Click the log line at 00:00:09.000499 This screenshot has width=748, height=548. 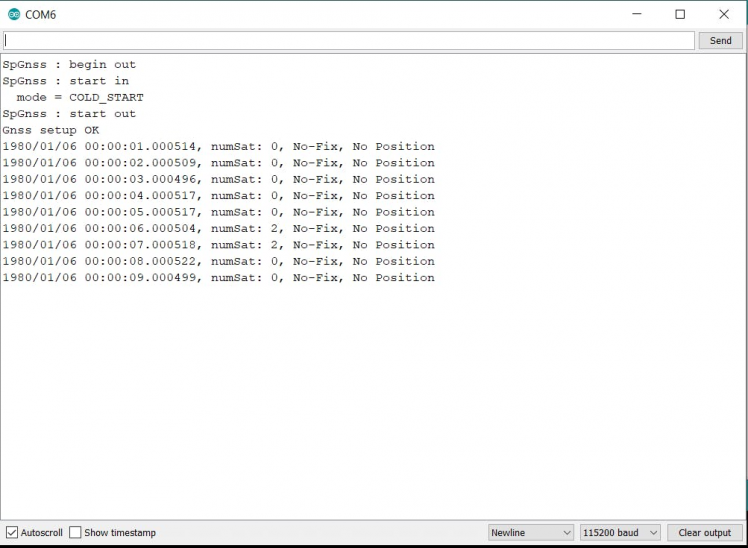point(218,278)
